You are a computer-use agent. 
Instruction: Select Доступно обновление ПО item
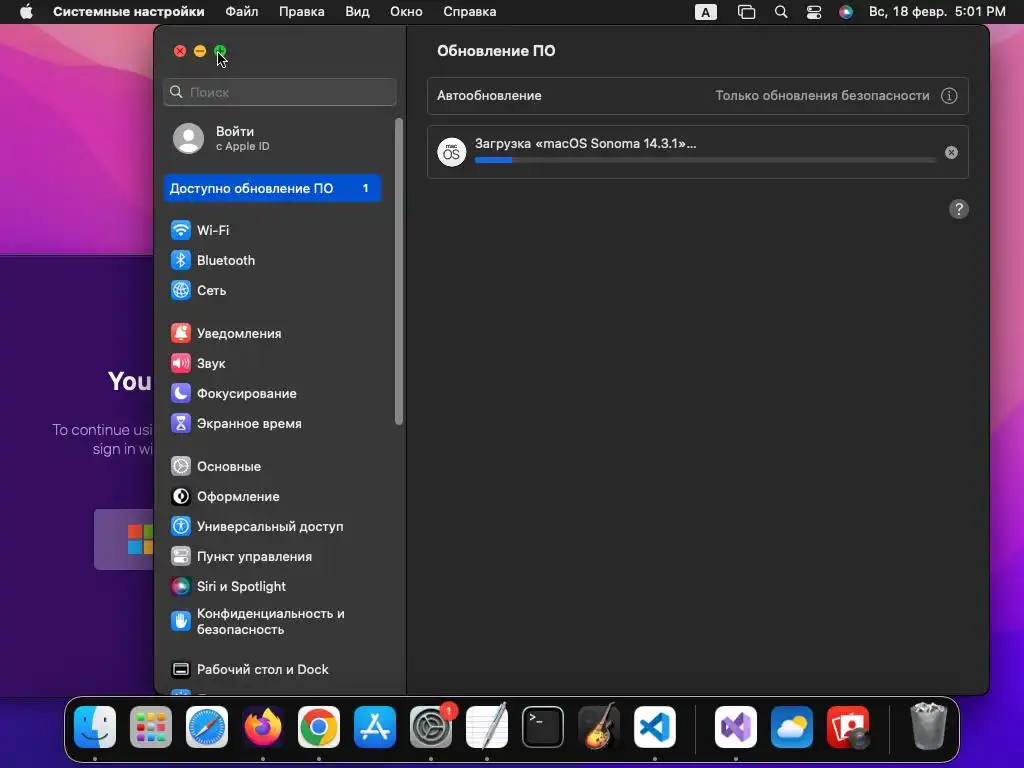(272, 188)
